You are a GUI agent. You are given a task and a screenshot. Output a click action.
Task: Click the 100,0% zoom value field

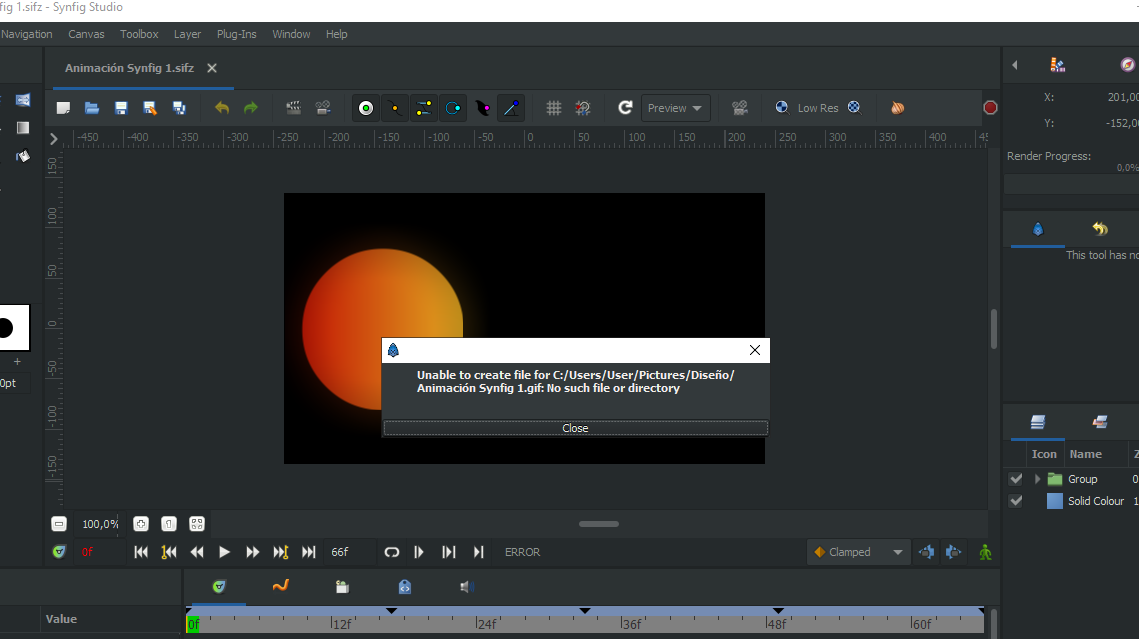pos(98,523)
